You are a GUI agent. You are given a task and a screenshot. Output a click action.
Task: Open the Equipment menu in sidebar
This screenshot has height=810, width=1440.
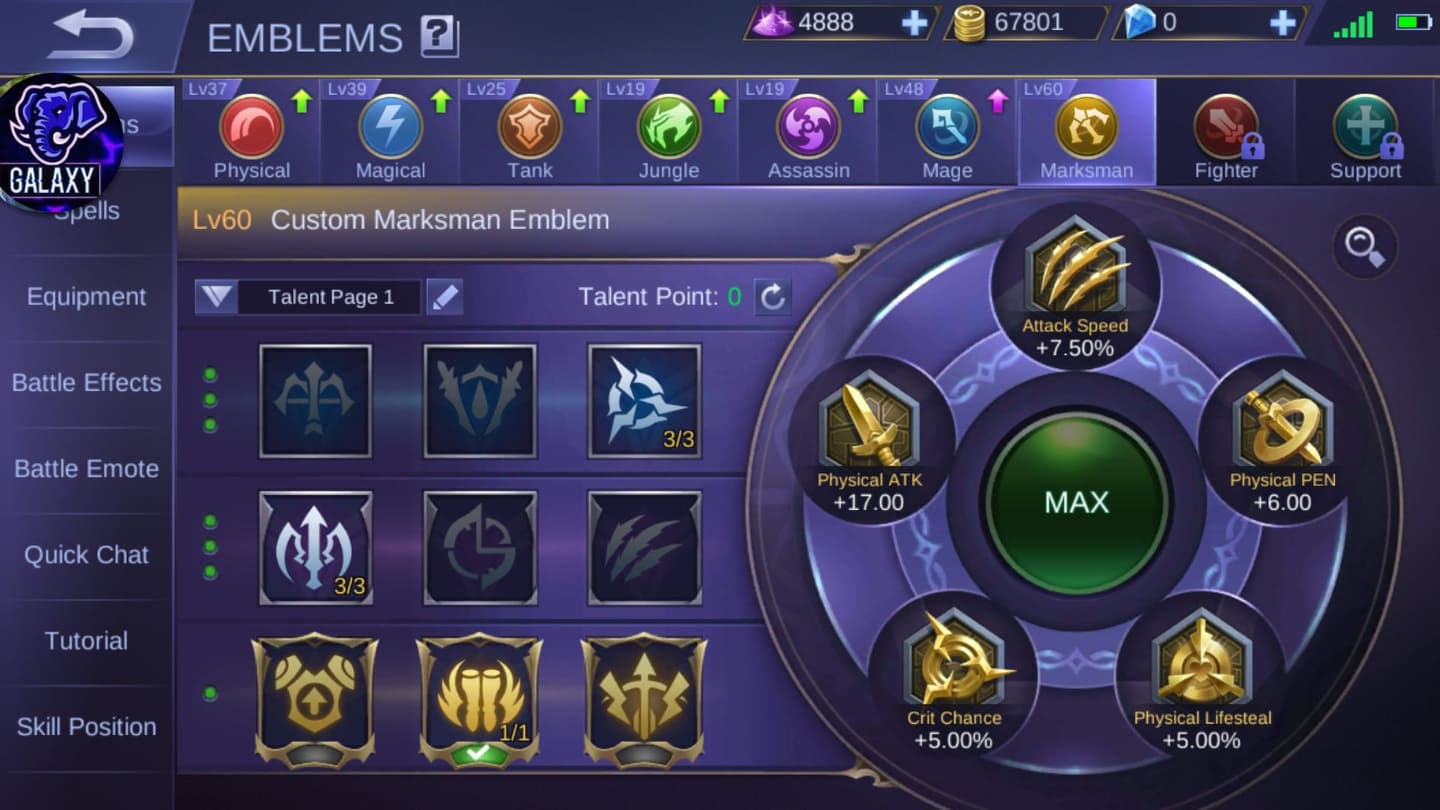86,297
